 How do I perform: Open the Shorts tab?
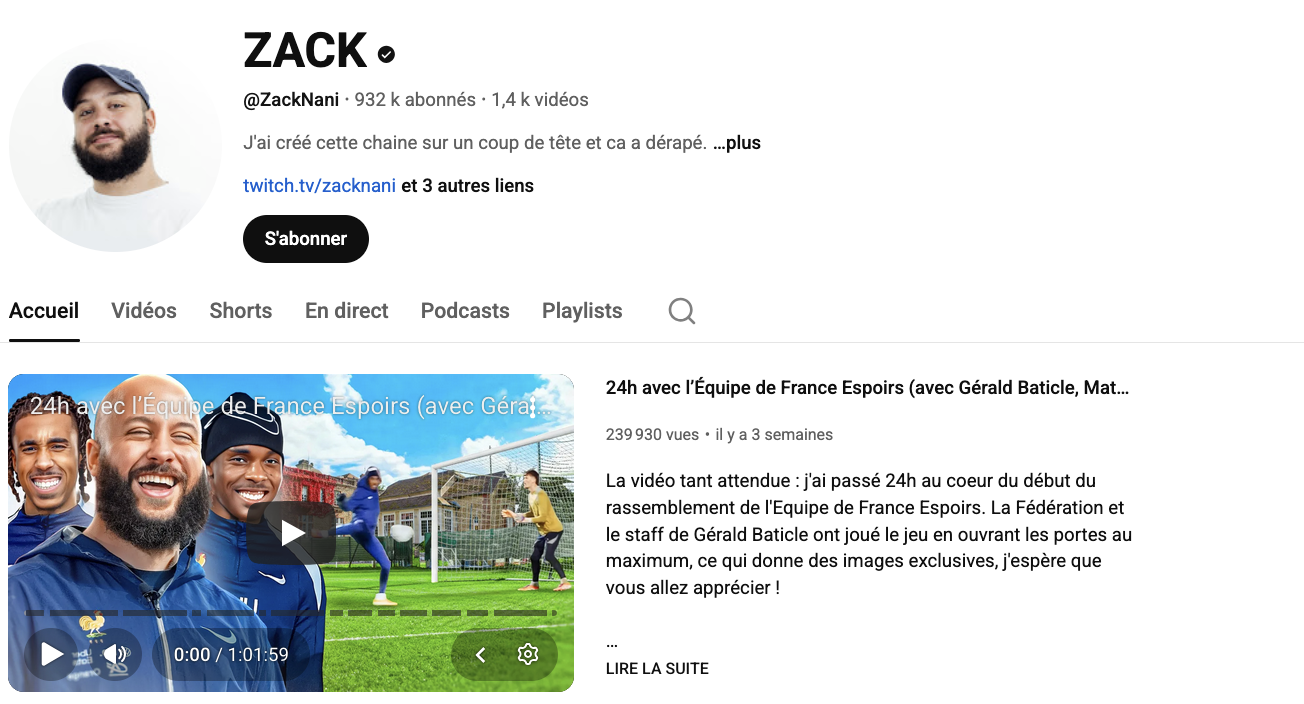(x=241, y=311)
